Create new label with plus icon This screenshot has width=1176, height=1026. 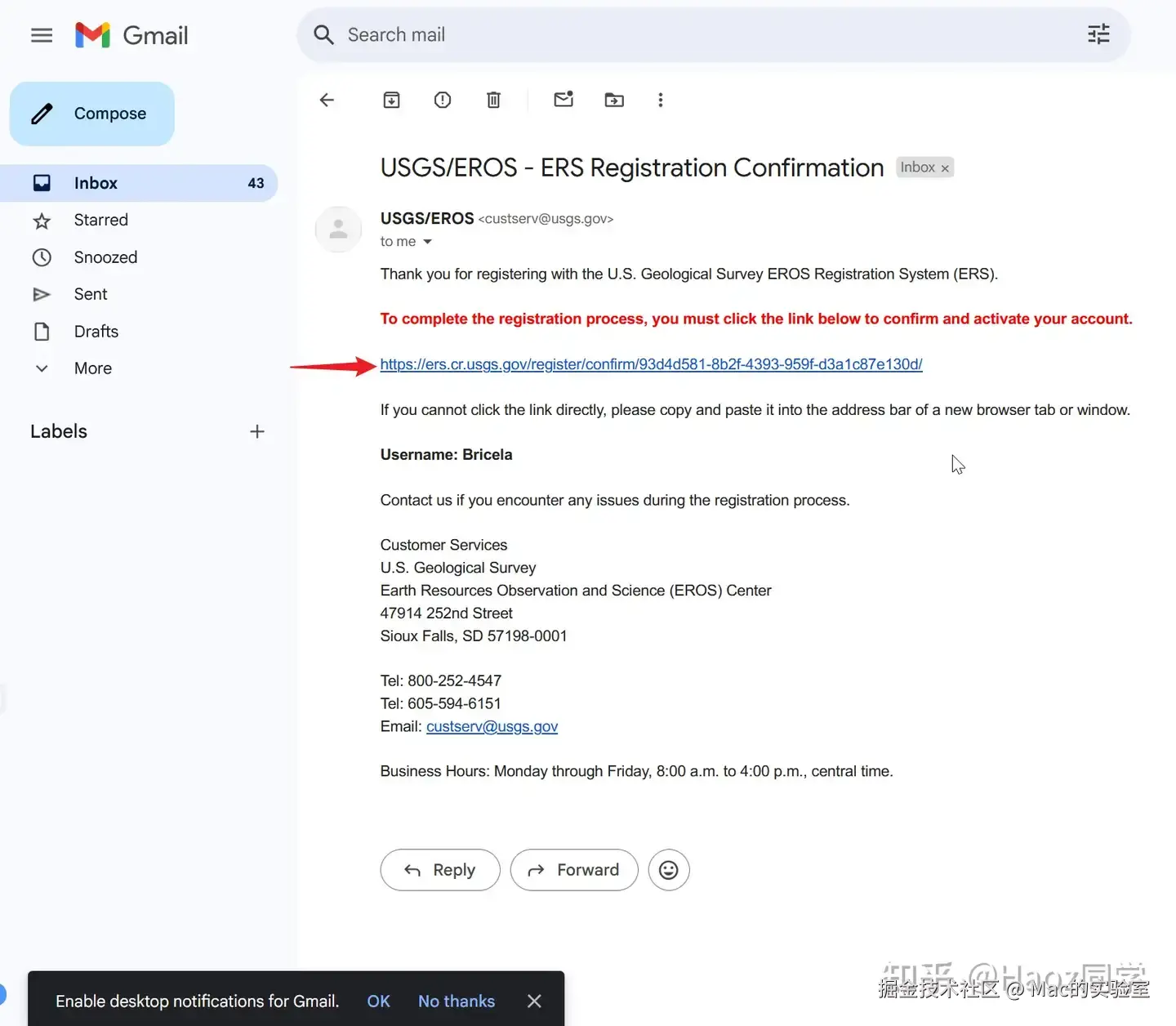(x=257, y=431)
